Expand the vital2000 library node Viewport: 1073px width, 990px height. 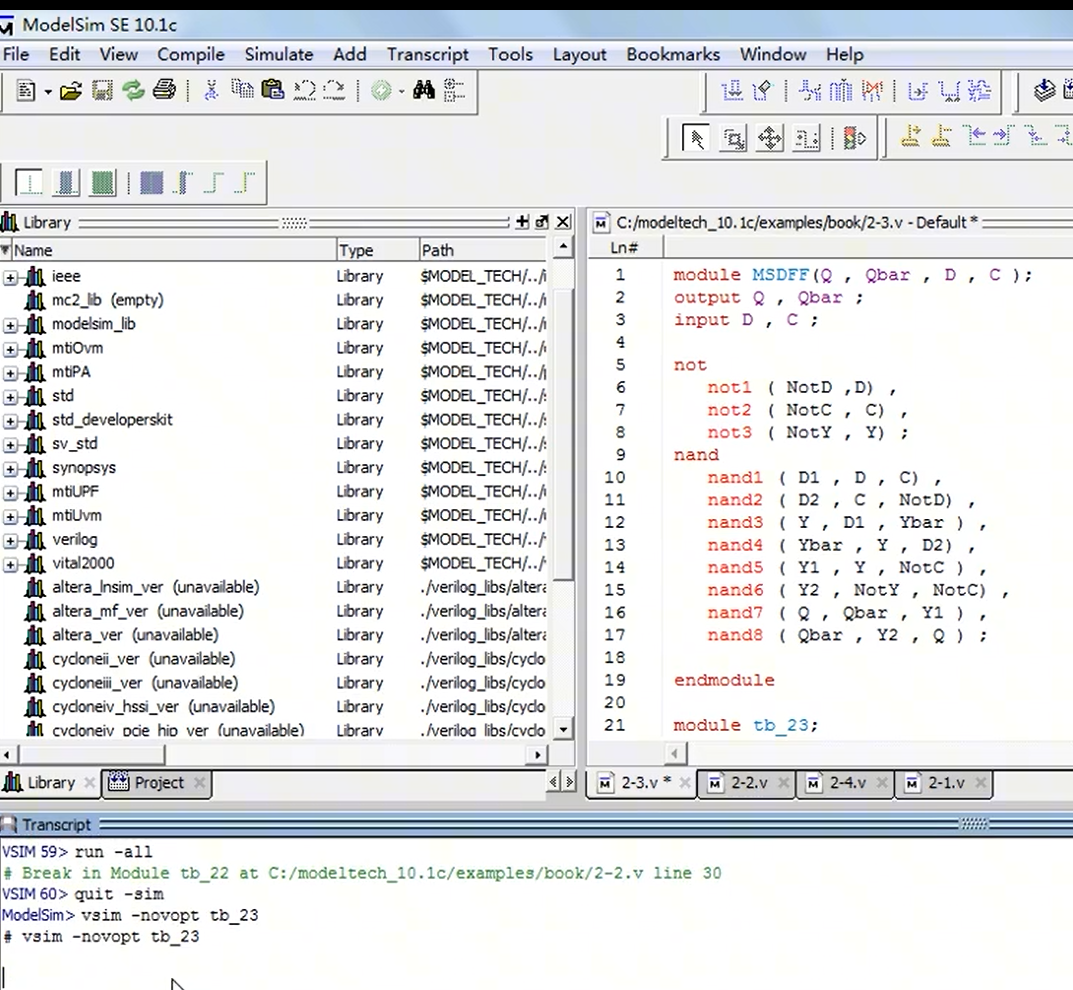pos(10,564)
